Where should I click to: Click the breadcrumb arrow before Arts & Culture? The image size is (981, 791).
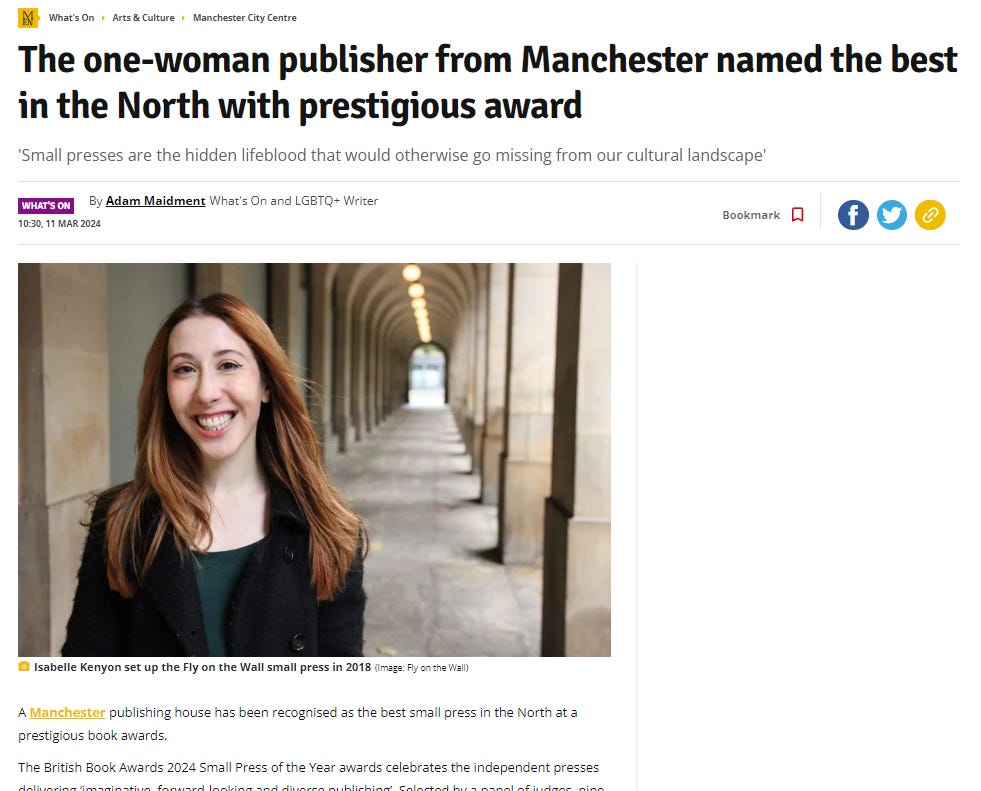coord(103,18)
